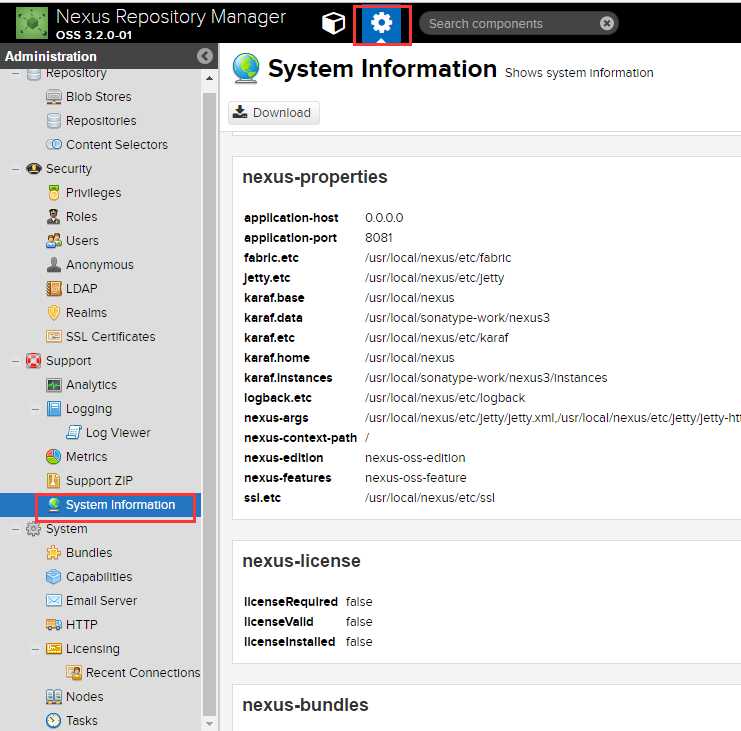Click the nexus-bundles section heading
This screenshot has width=741, height=731.
point(305,705)
